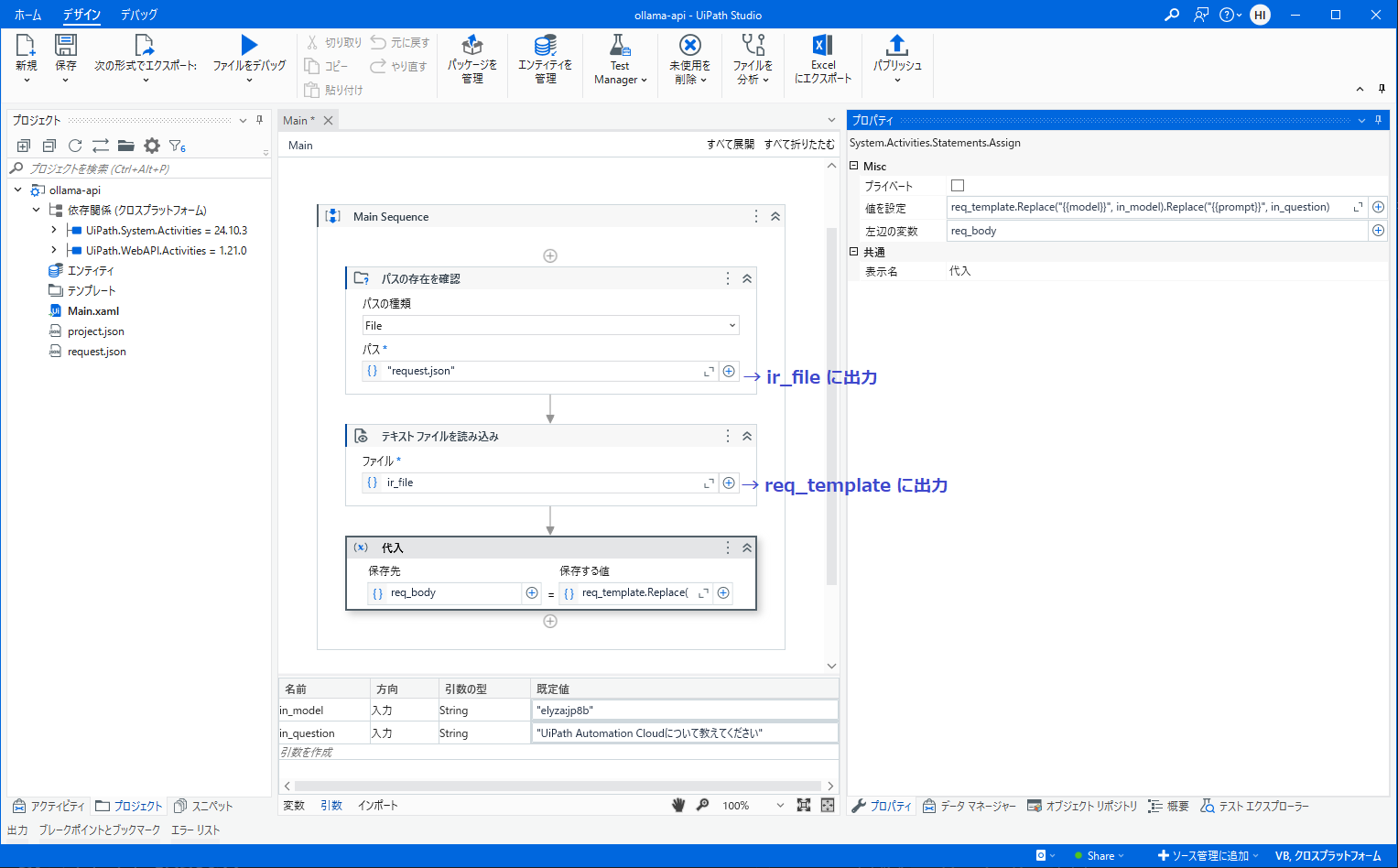Open the パスの種類 File dropdown
The height and width of the screenshot is (868, 1398).
pos(550,325)
